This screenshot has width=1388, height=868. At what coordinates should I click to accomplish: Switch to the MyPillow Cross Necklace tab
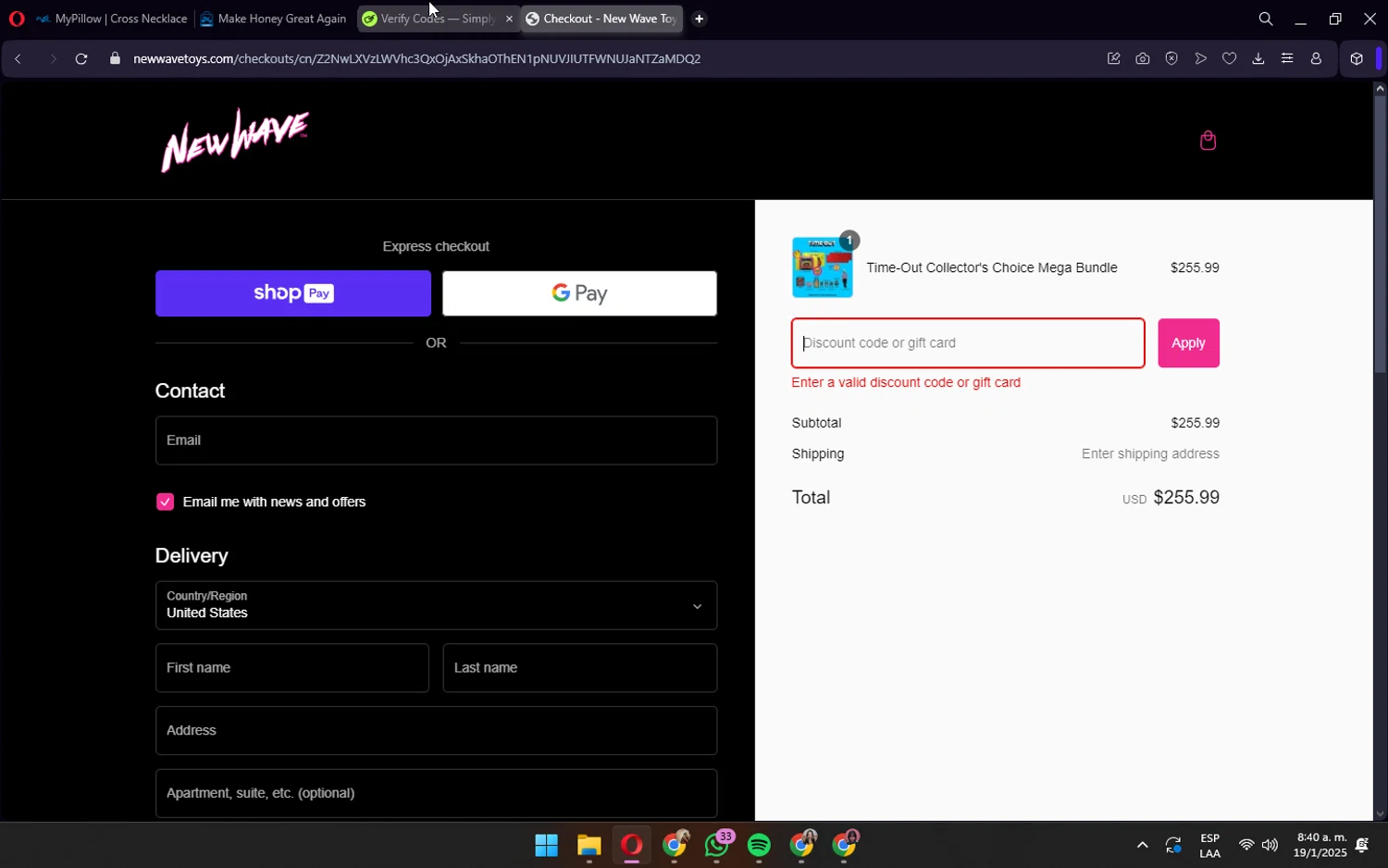pos(111,19)
